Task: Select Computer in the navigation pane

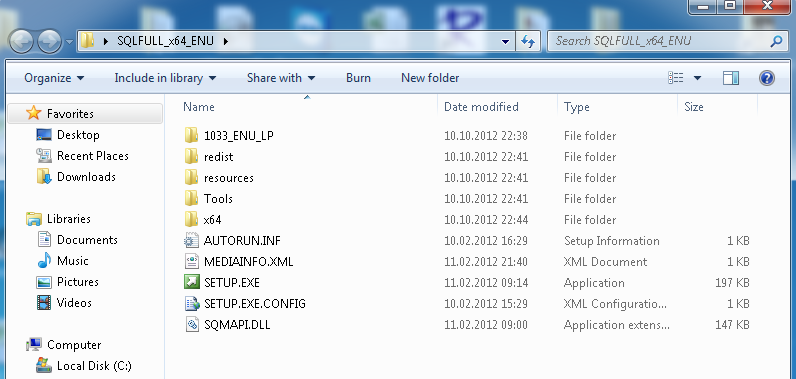Action: [x=74, y=344]
